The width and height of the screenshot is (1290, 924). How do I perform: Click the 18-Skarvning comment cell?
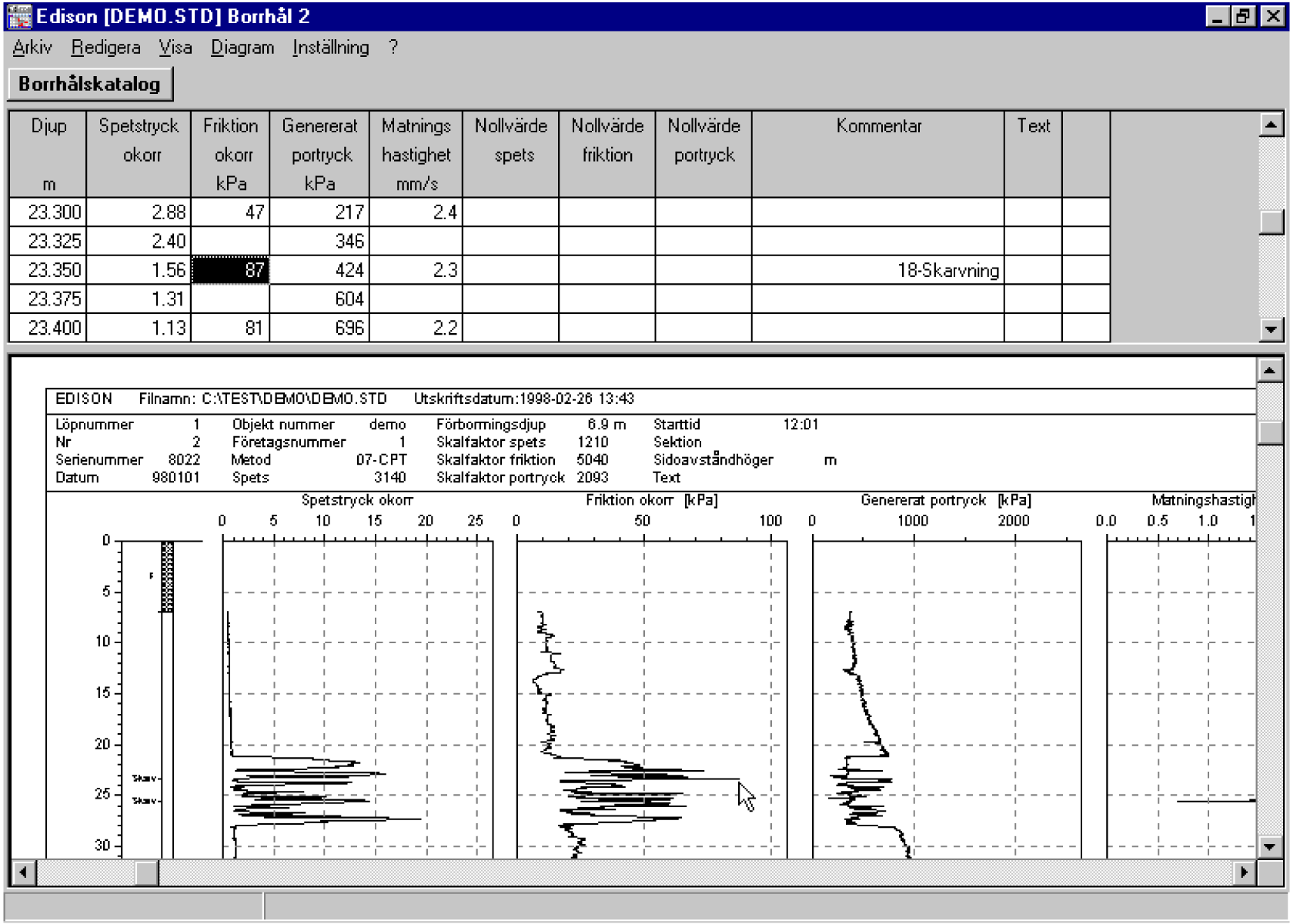(x=878, y=270)
